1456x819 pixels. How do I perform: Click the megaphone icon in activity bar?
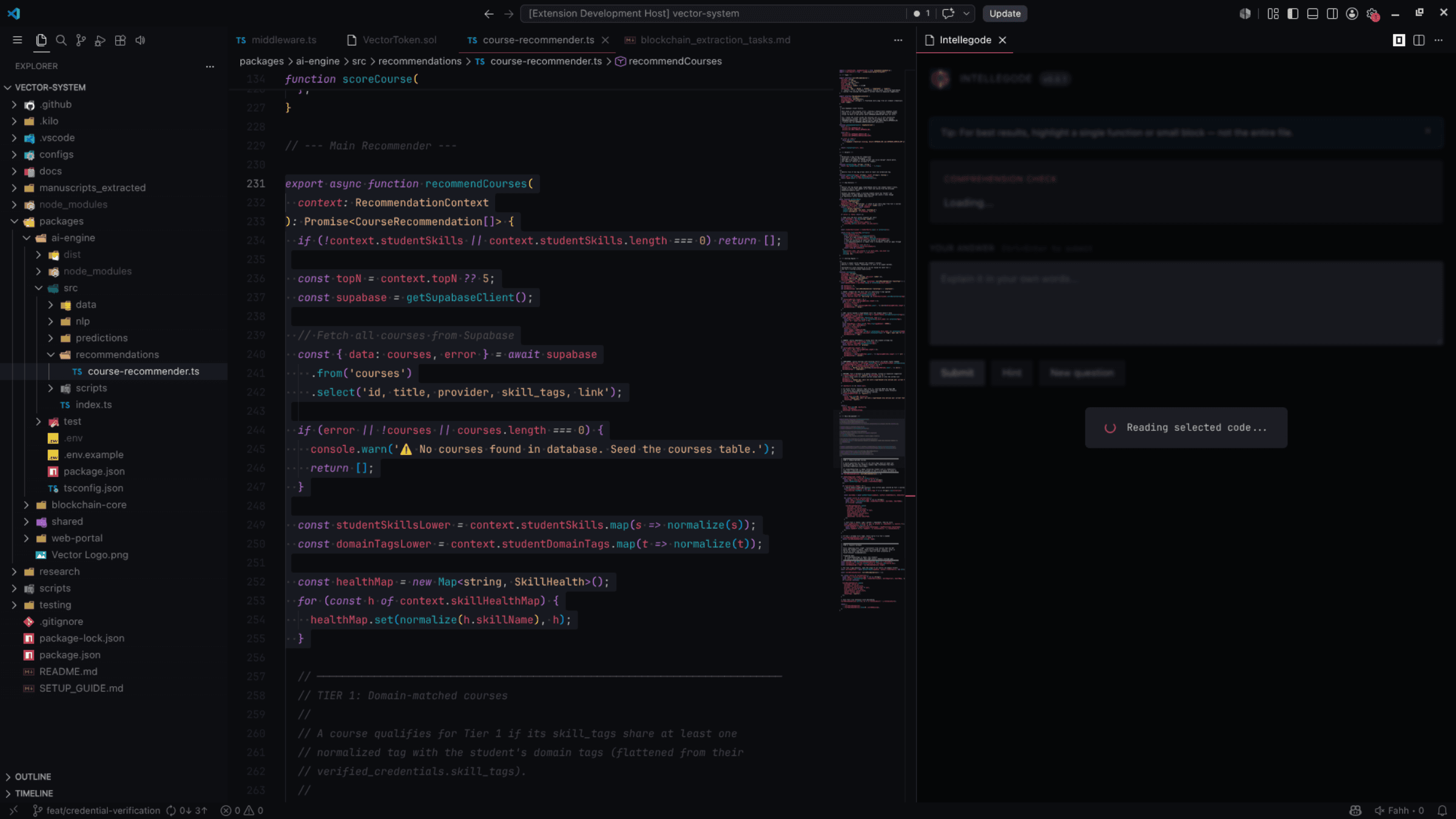[x=140, y=40]
